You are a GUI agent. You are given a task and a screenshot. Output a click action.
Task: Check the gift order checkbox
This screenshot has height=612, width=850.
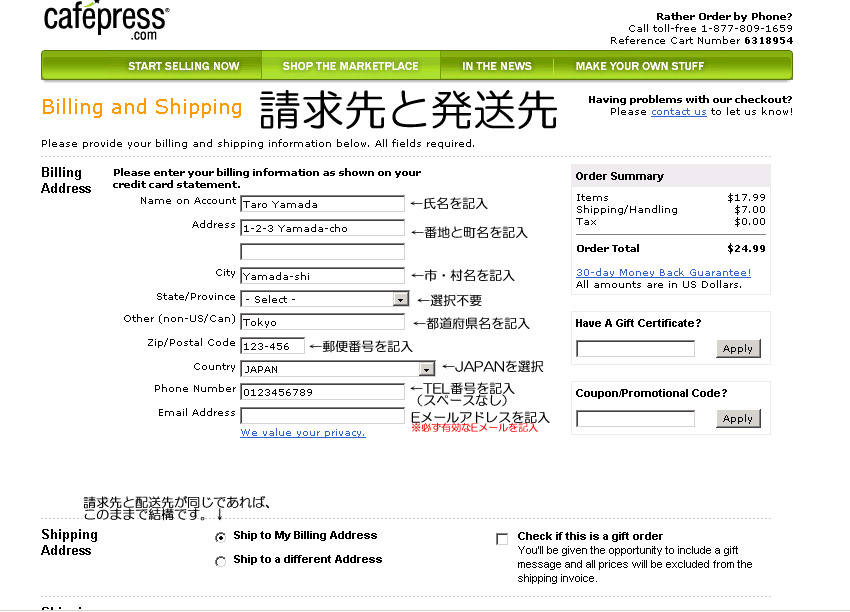[502, 539]
